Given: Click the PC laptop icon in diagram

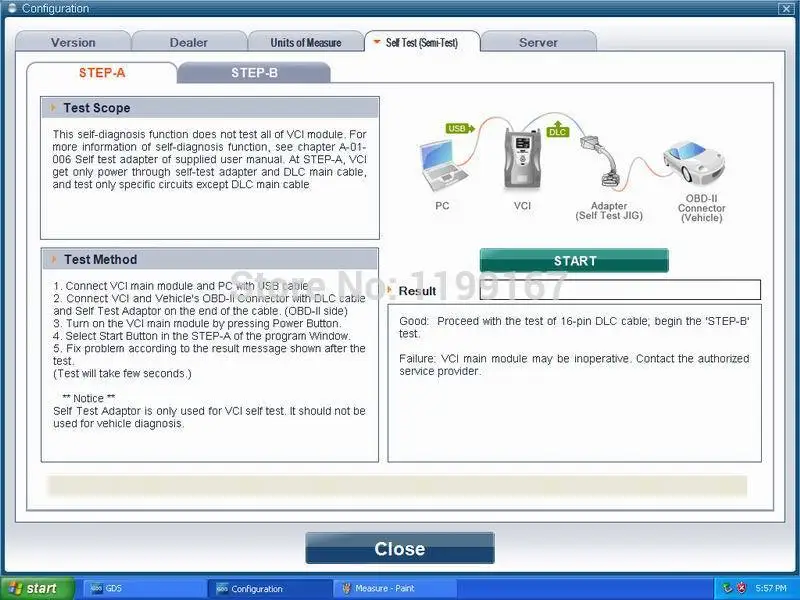Looking at the screenshot, I should (x=442, y=164).
